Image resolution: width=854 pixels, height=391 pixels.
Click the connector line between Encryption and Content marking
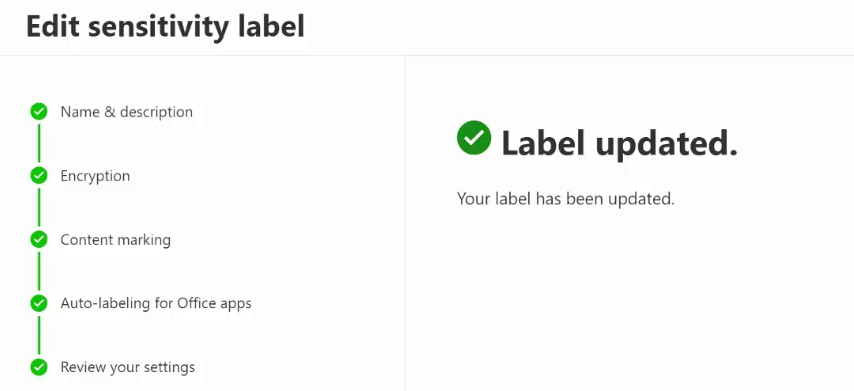tap(39, 207)
